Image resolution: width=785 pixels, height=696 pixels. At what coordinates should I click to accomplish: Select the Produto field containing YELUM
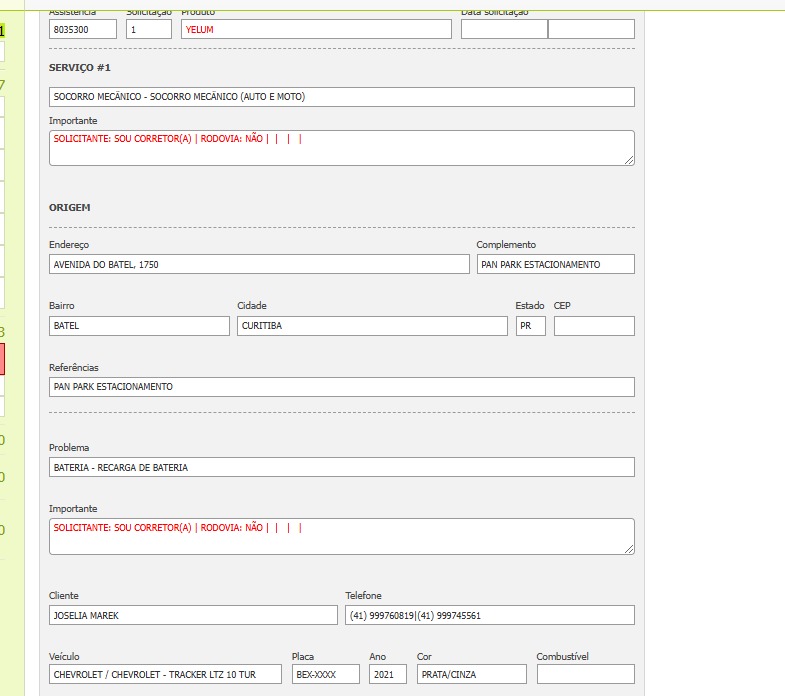tap(316, 30)
